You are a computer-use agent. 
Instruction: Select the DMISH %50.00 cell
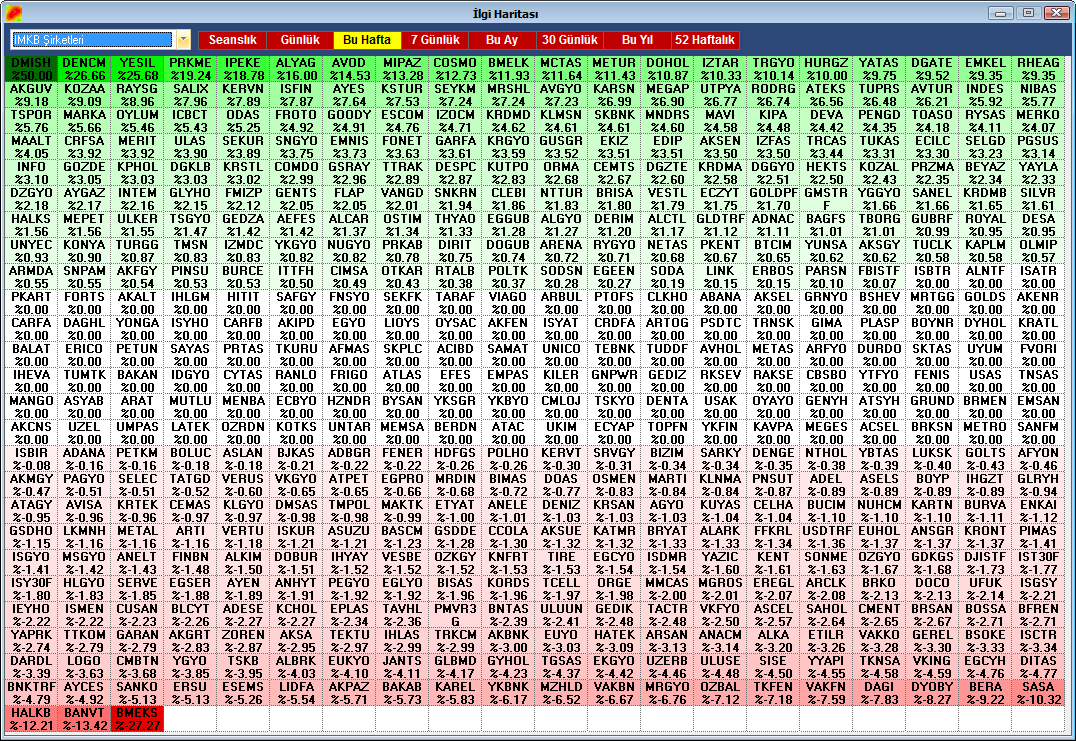click(32, 69)
